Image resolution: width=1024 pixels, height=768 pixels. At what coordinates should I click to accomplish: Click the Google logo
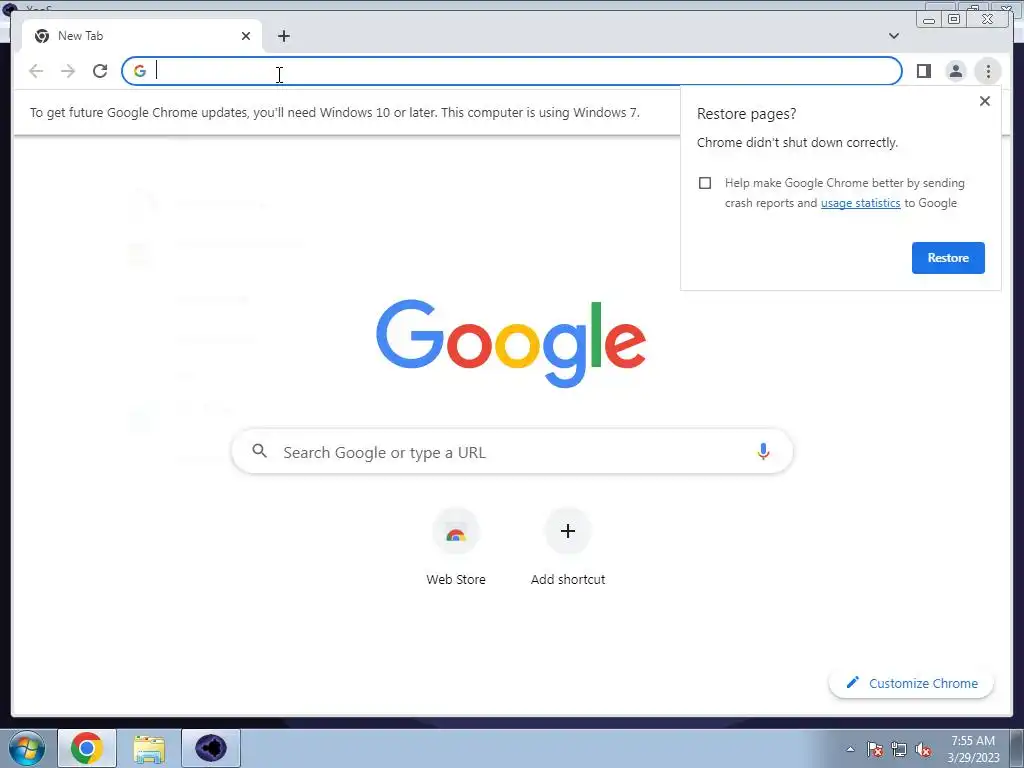click(x=511, y=344)
